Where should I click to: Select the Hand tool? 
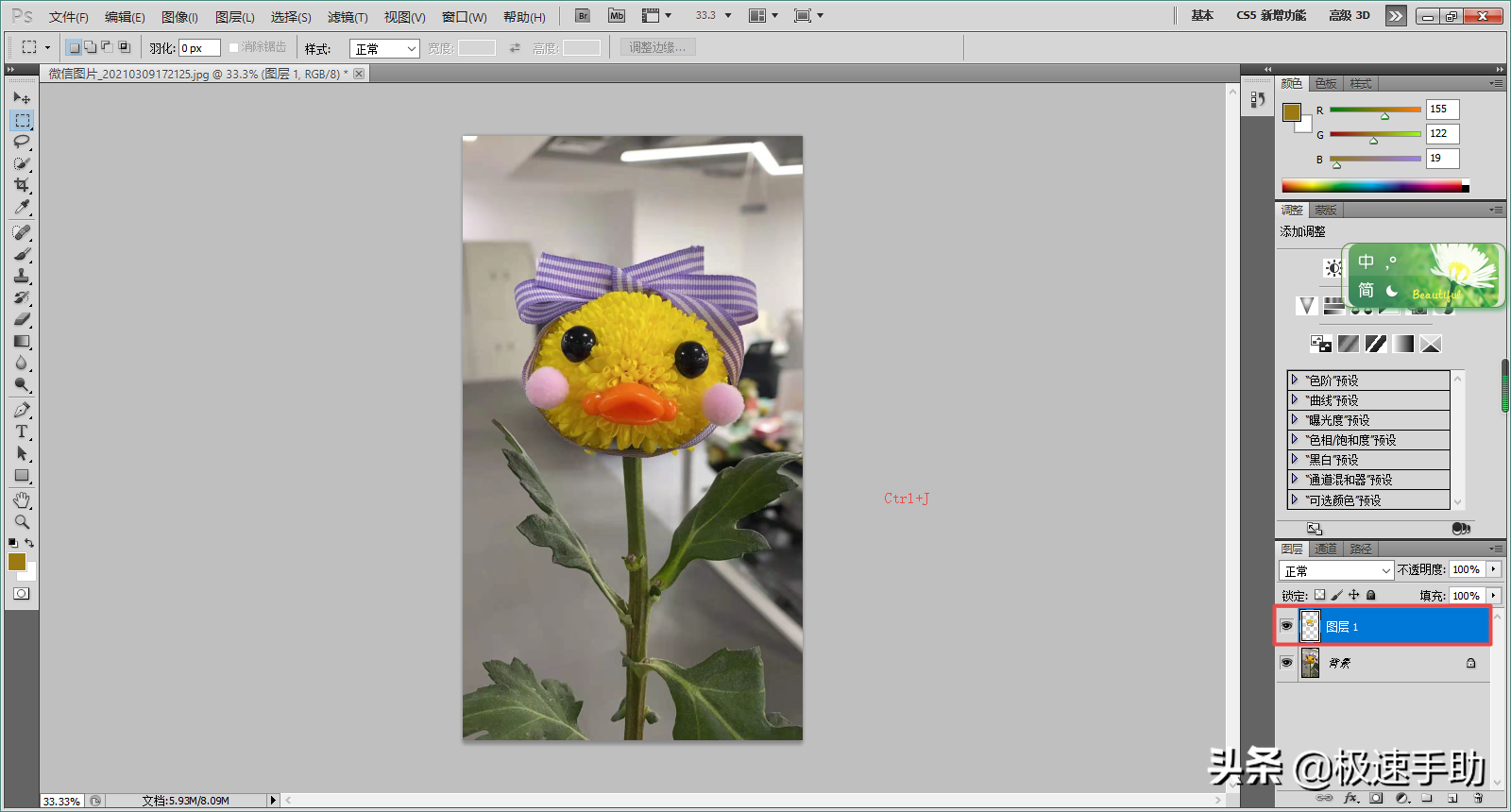pos(22,499)
